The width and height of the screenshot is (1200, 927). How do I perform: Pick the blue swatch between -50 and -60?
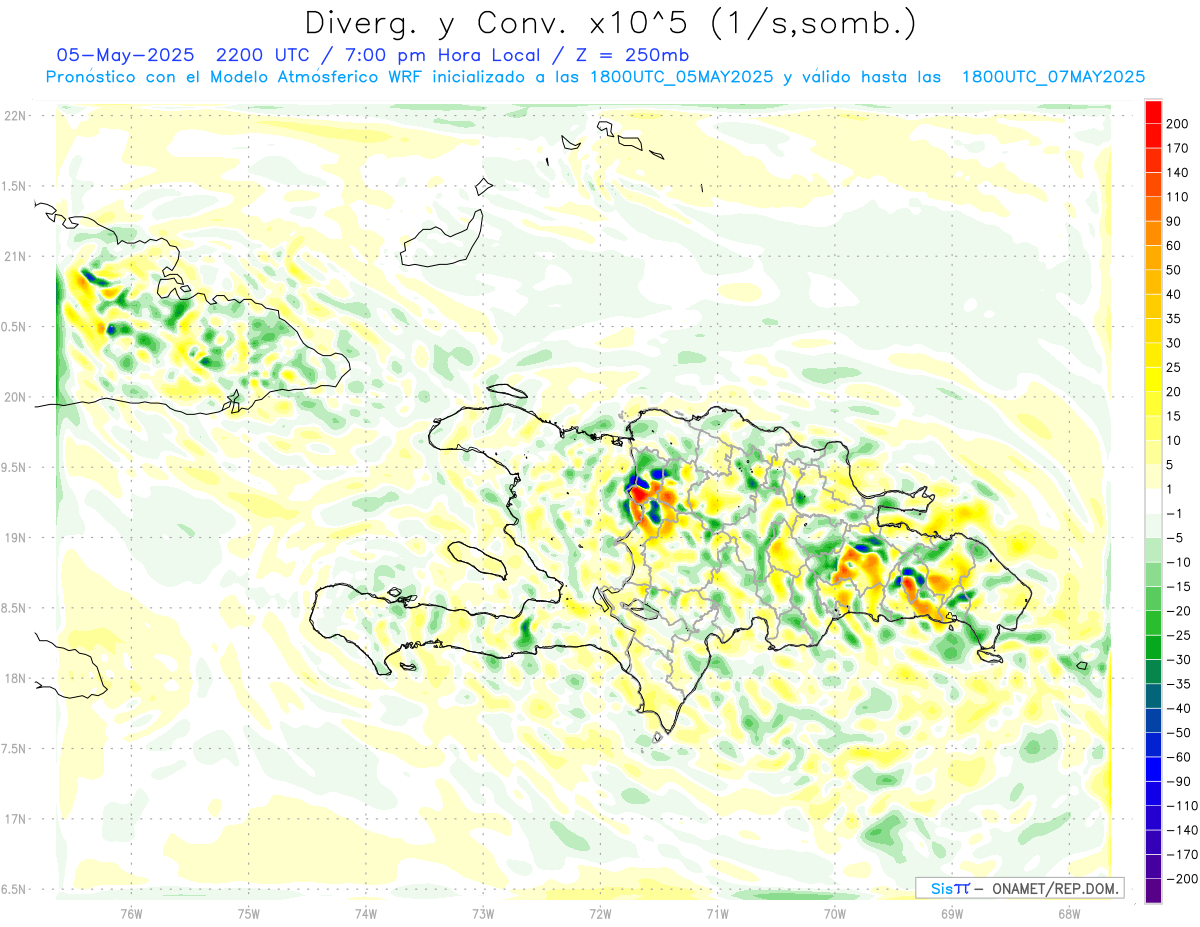[x=1153, y=744]
